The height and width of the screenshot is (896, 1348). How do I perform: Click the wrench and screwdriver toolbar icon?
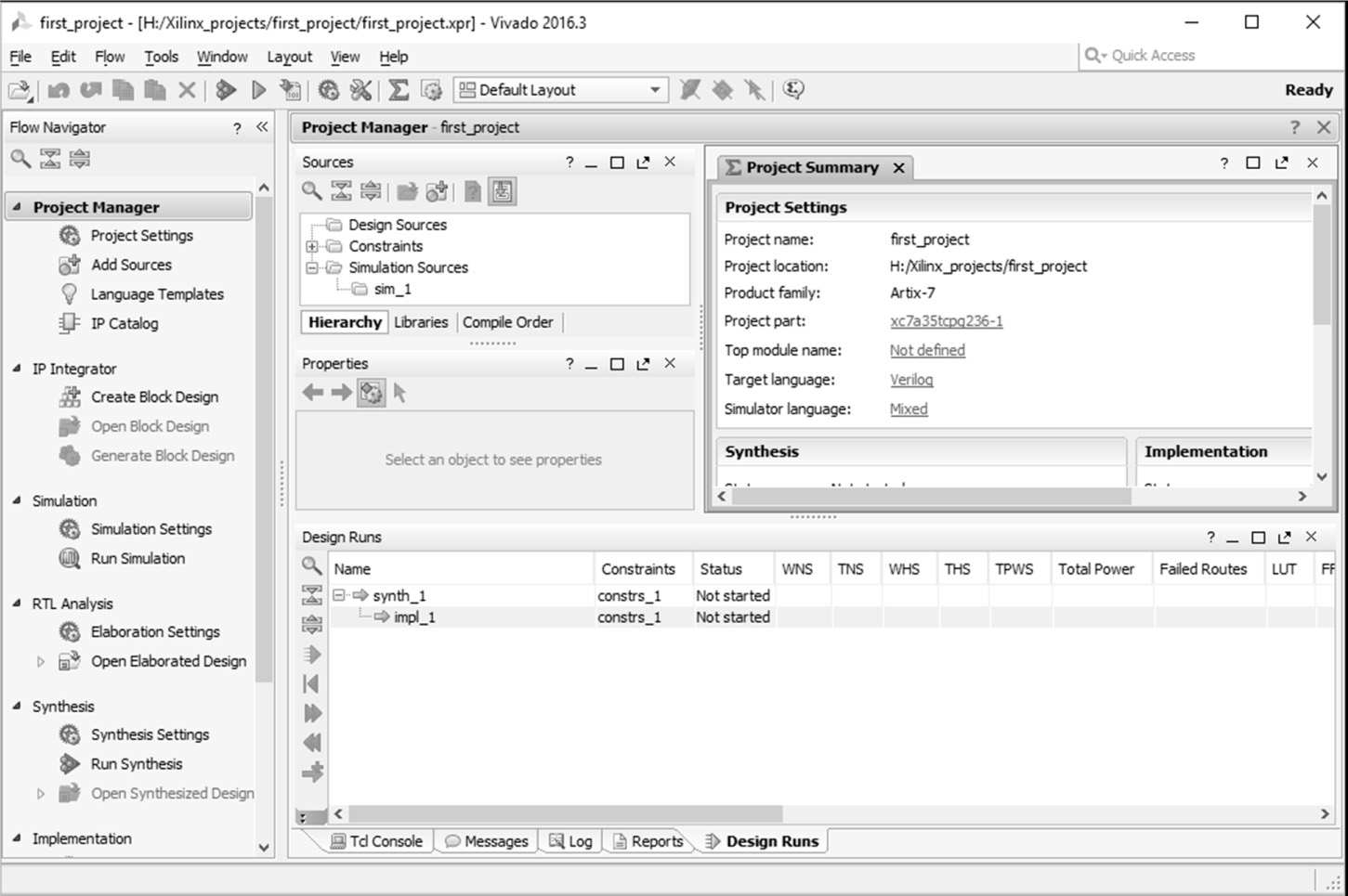[x=360, y=90]
